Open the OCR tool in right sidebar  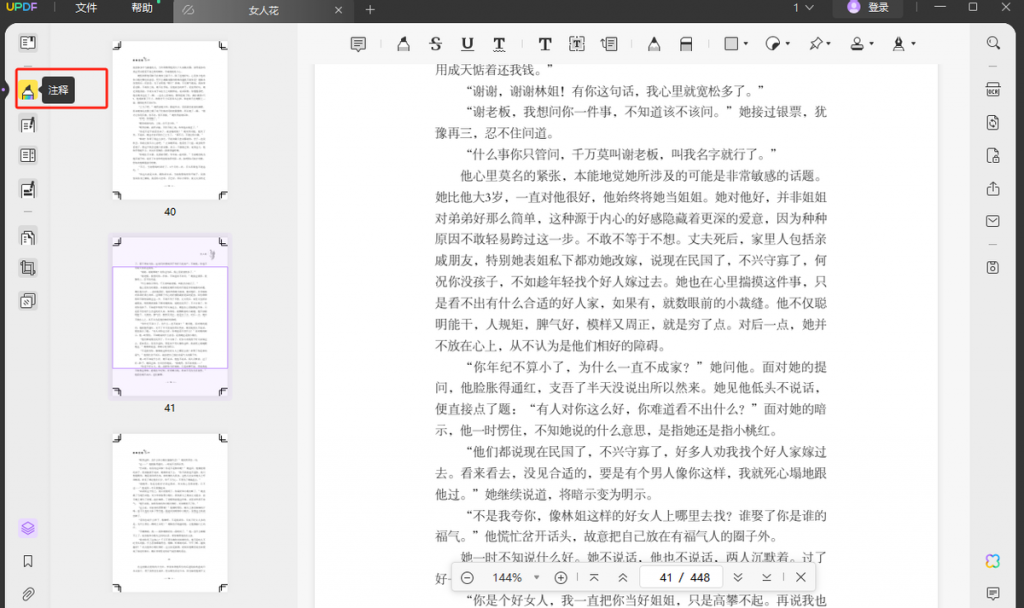(x=993, y=90)
